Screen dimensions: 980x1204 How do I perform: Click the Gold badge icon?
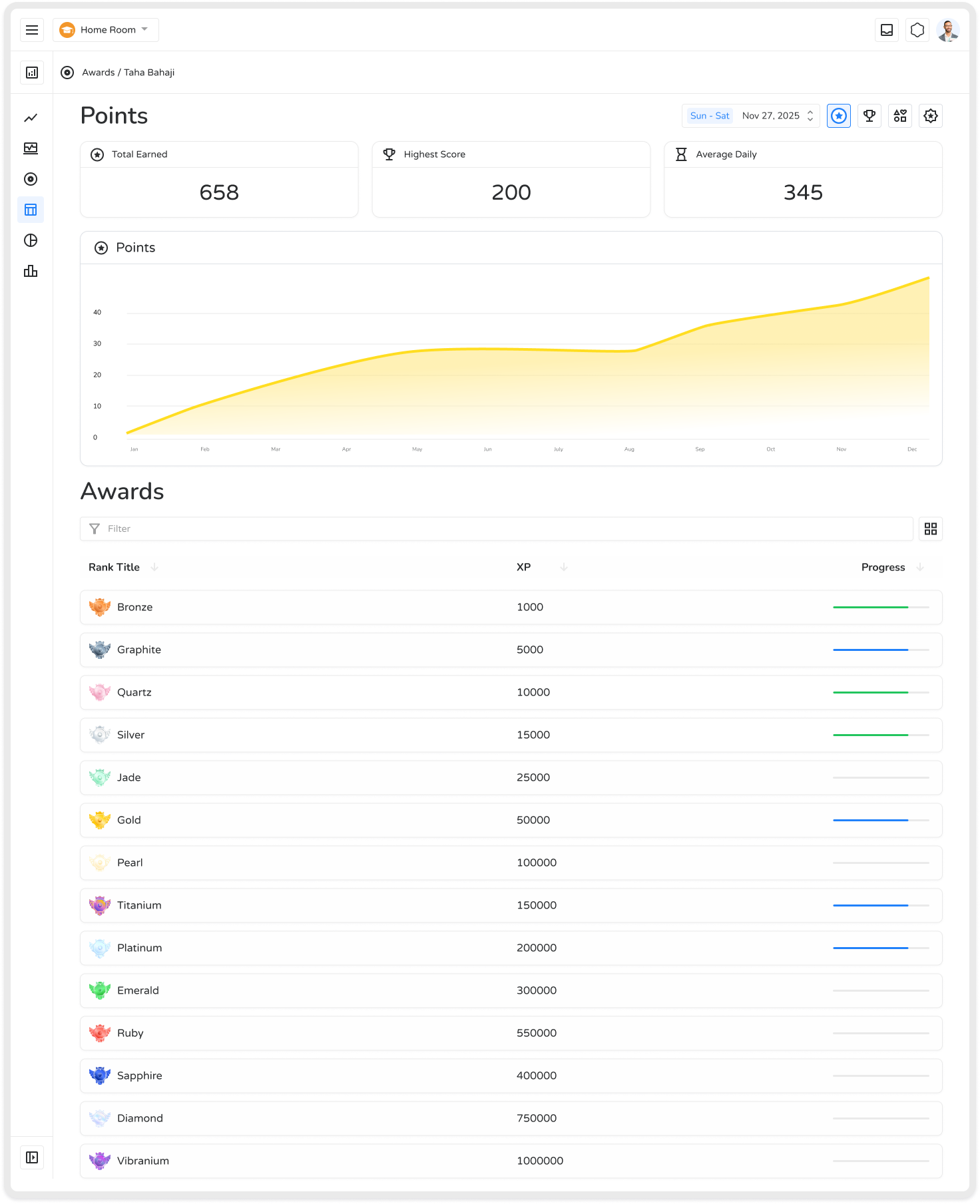pyautogui.click(x=100, y=820)
